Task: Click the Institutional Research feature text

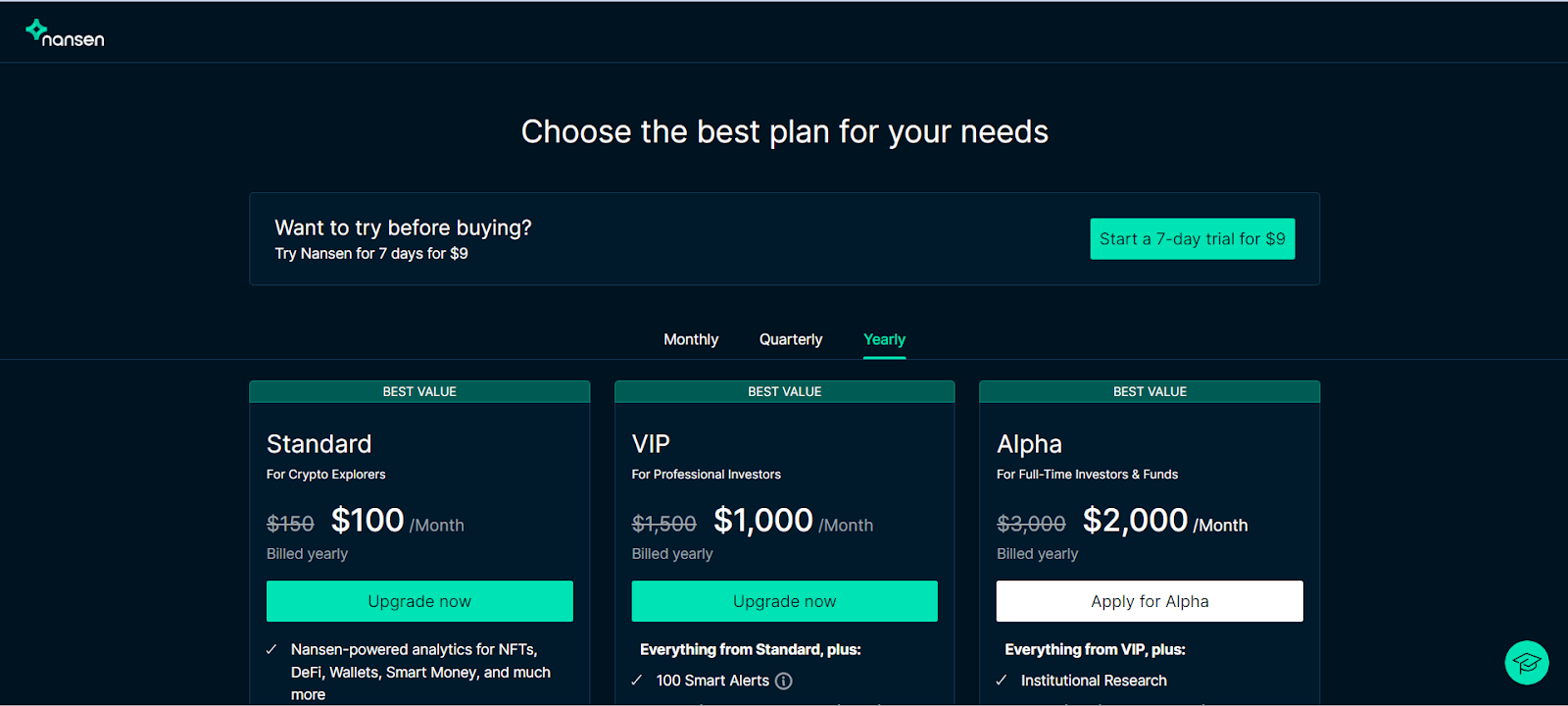Action: pos(1094,681)
